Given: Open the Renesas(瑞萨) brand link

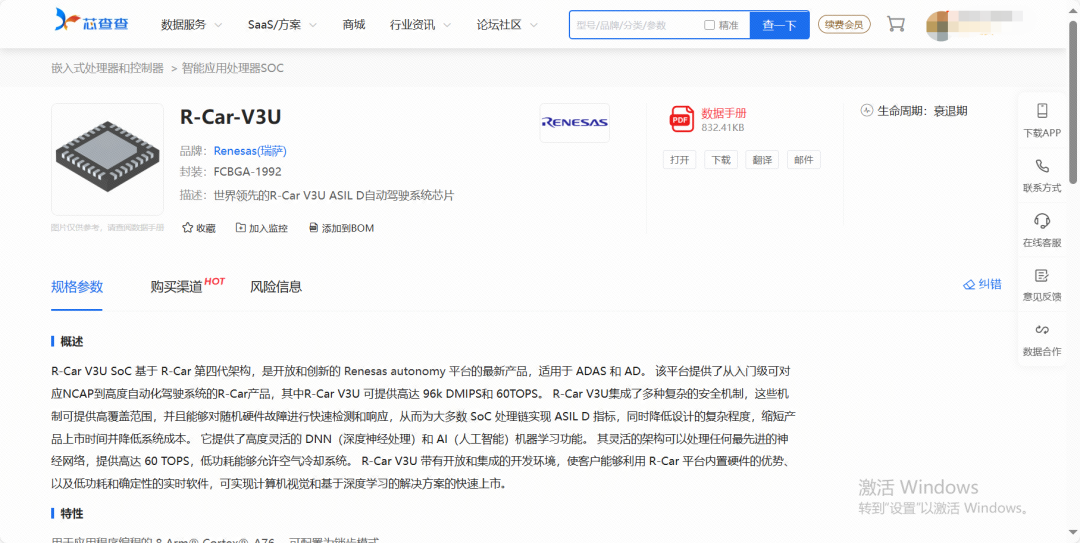Looking at the screenshot, I should tap(250, 151).
